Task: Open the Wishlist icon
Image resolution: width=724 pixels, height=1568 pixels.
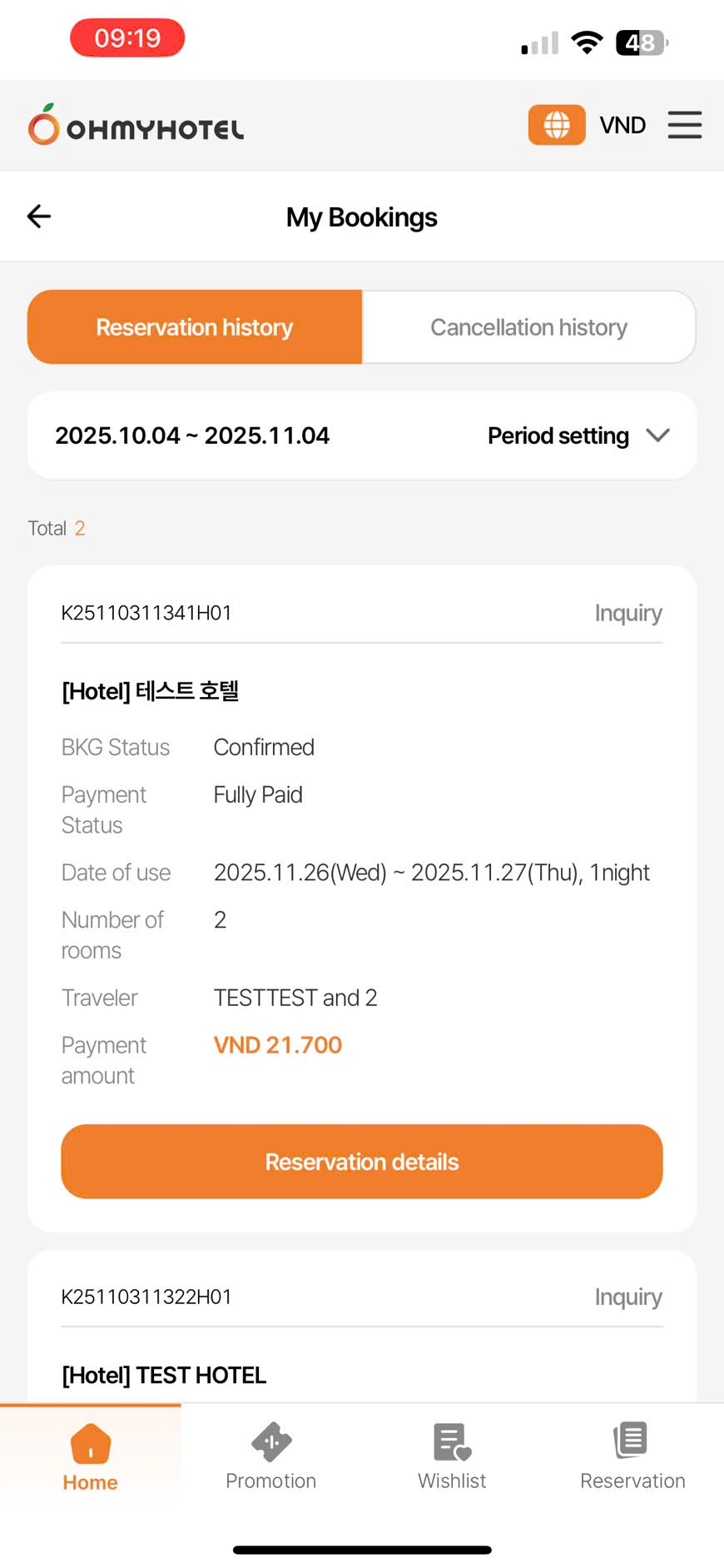Action: [452, 1441]
